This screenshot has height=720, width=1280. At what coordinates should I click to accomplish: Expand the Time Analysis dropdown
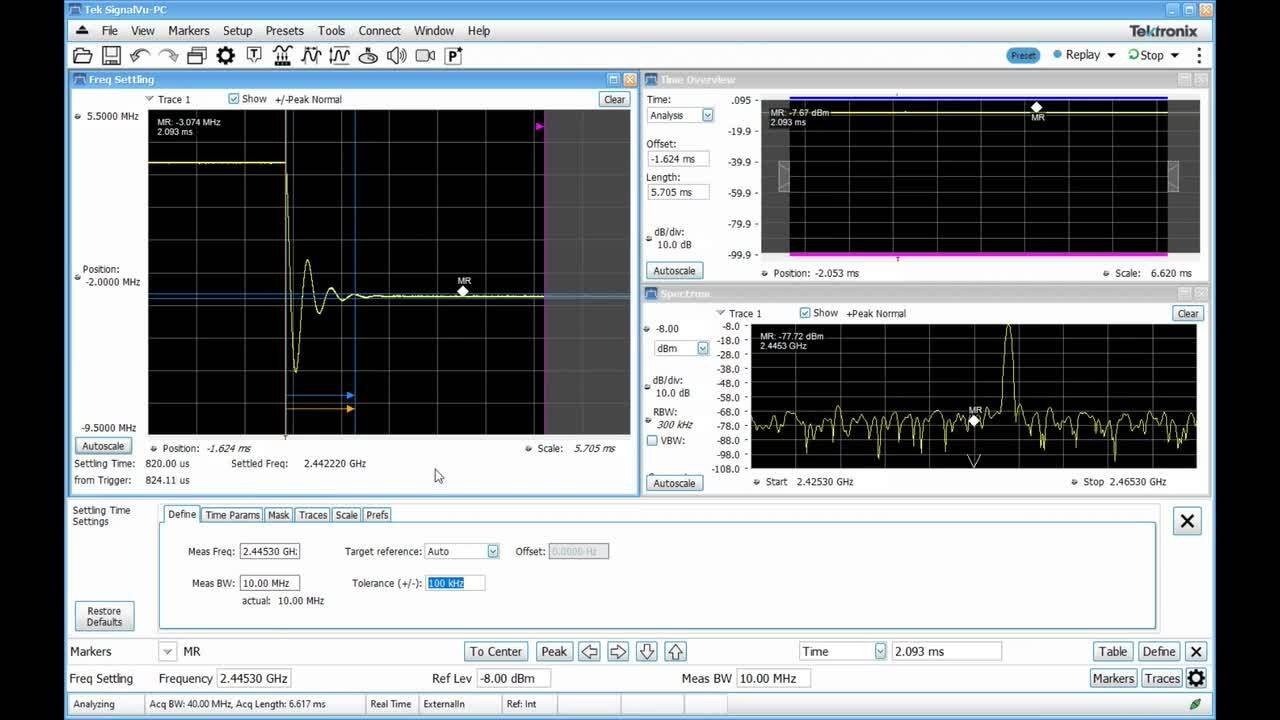point(707,116)
